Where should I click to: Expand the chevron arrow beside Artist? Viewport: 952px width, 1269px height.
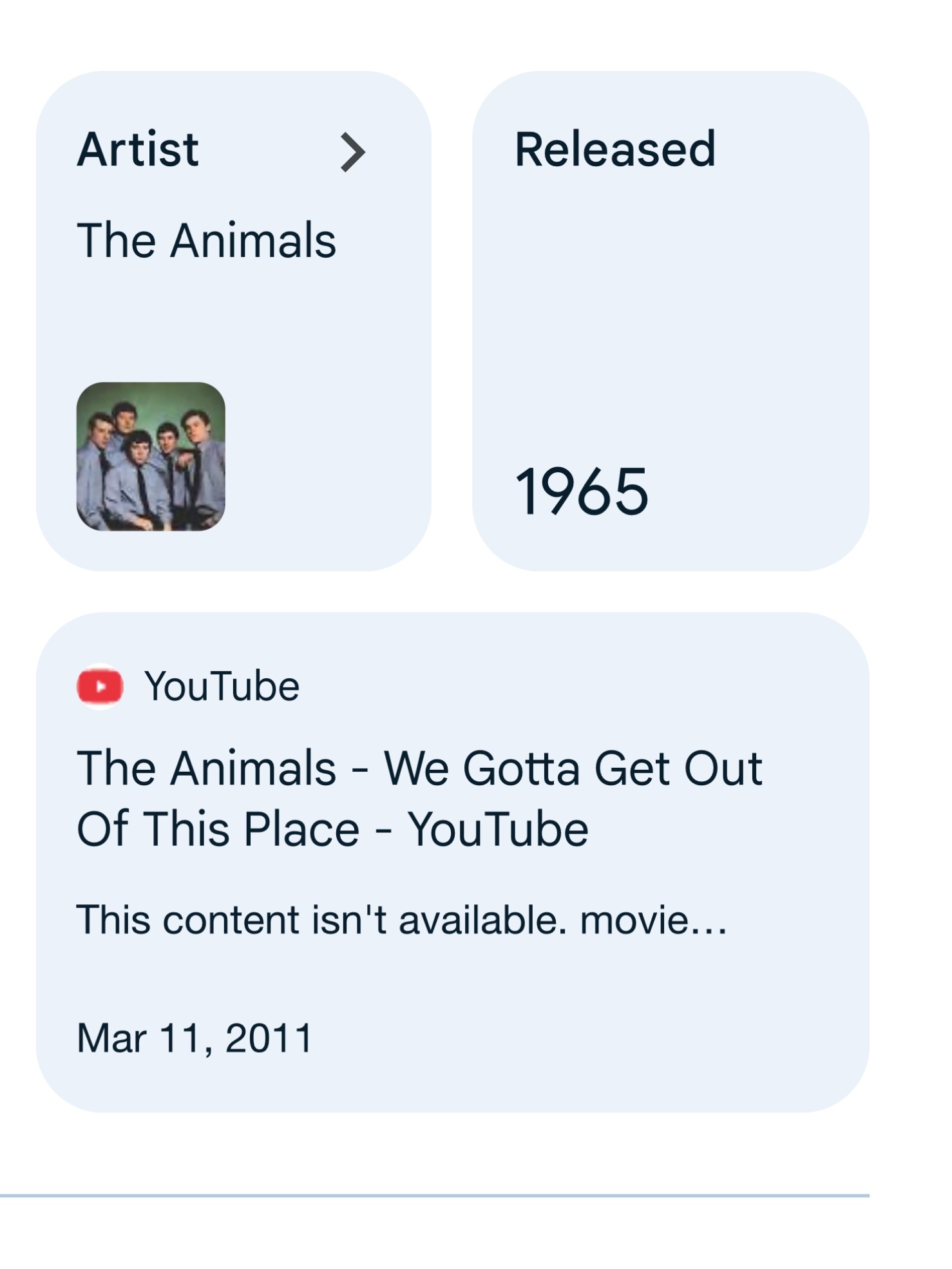[x=352, y=152]
